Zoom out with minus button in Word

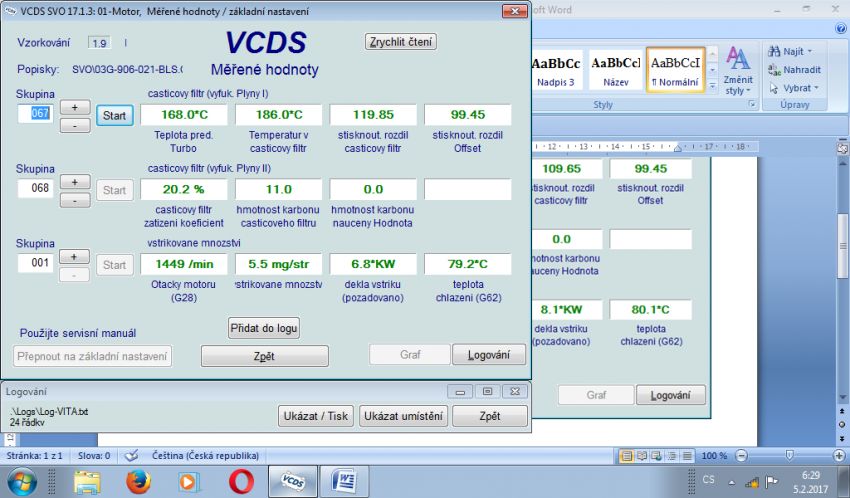pyautogui.click(x=742, y=456)
